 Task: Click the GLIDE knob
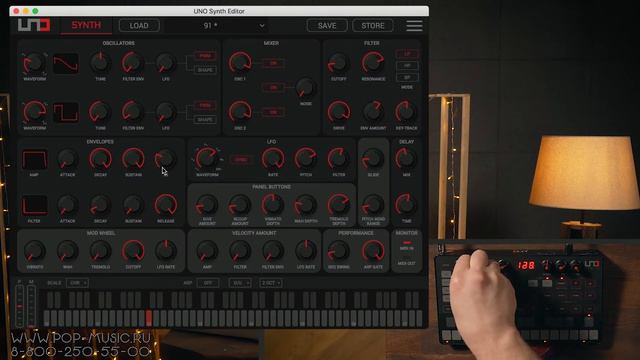[x=373, y=159]
